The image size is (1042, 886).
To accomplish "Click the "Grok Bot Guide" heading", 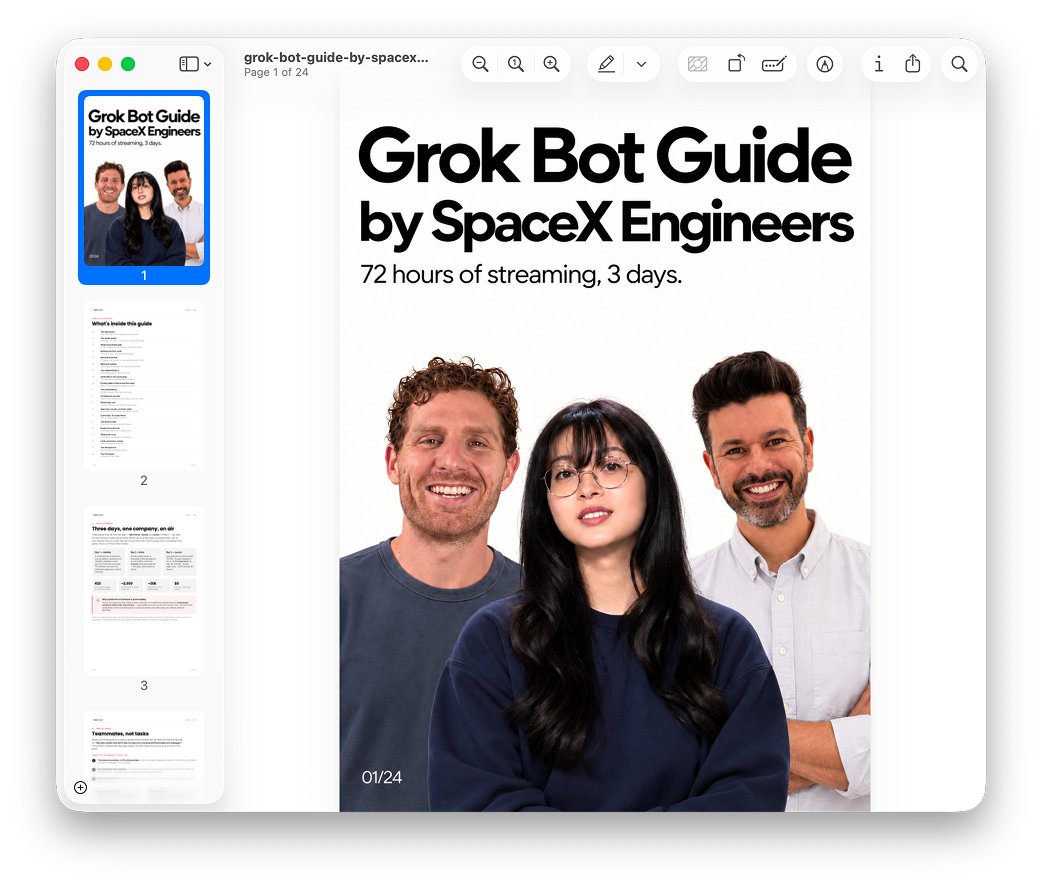I will point(605,157).
